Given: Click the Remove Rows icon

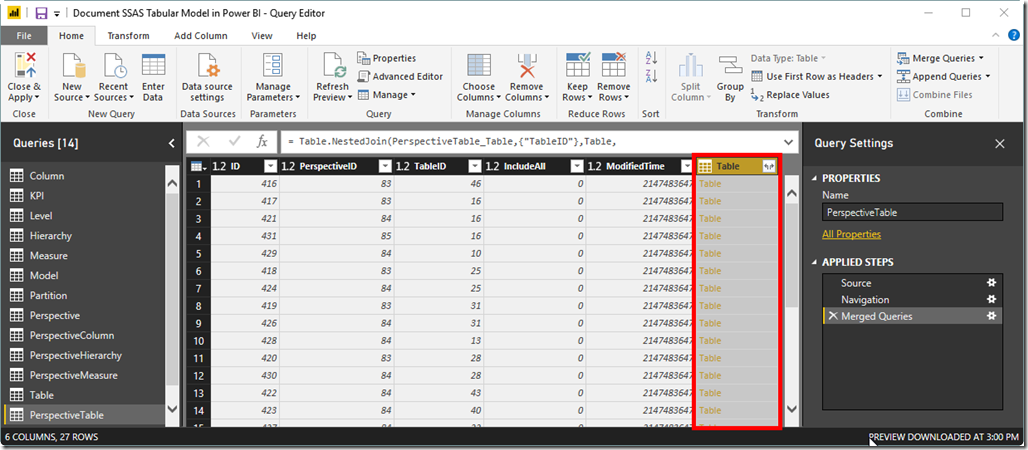Looking at the screenshot, I should pyautogui.click(x=614, y=66).
